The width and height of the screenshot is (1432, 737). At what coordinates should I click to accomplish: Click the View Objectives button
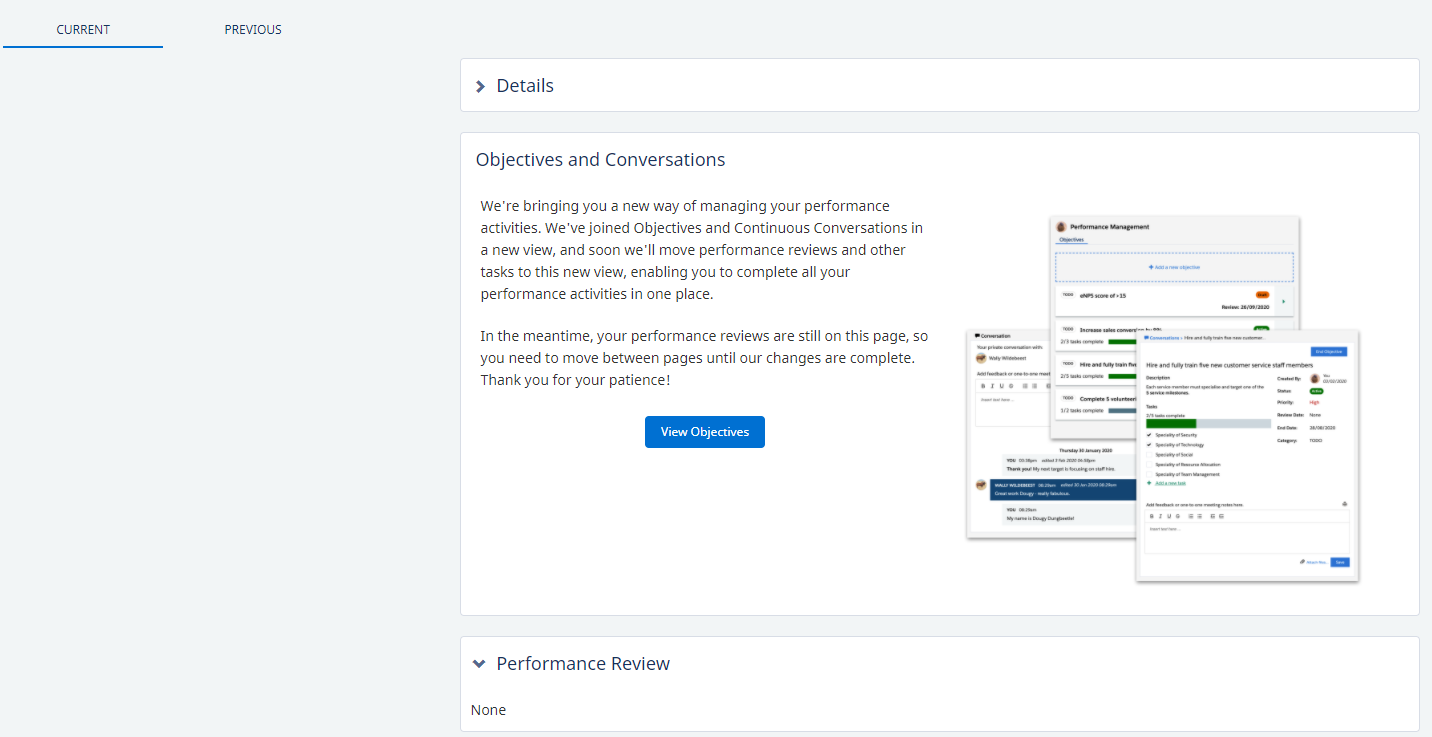coord(704,432)
